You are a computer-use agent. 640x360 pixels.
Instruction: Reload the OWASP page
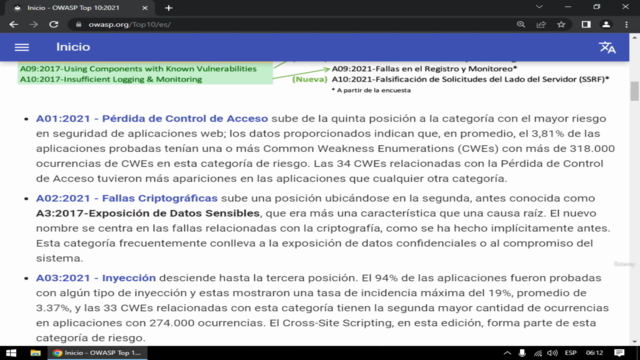(x=53, y=24)
